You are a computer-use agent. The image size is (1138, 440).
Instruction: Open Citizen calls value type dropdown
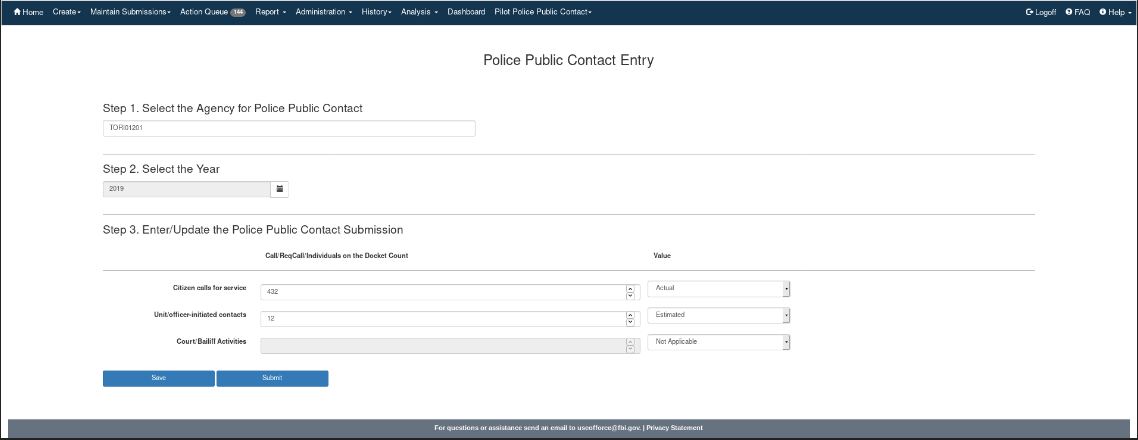(x=718, y=288)
